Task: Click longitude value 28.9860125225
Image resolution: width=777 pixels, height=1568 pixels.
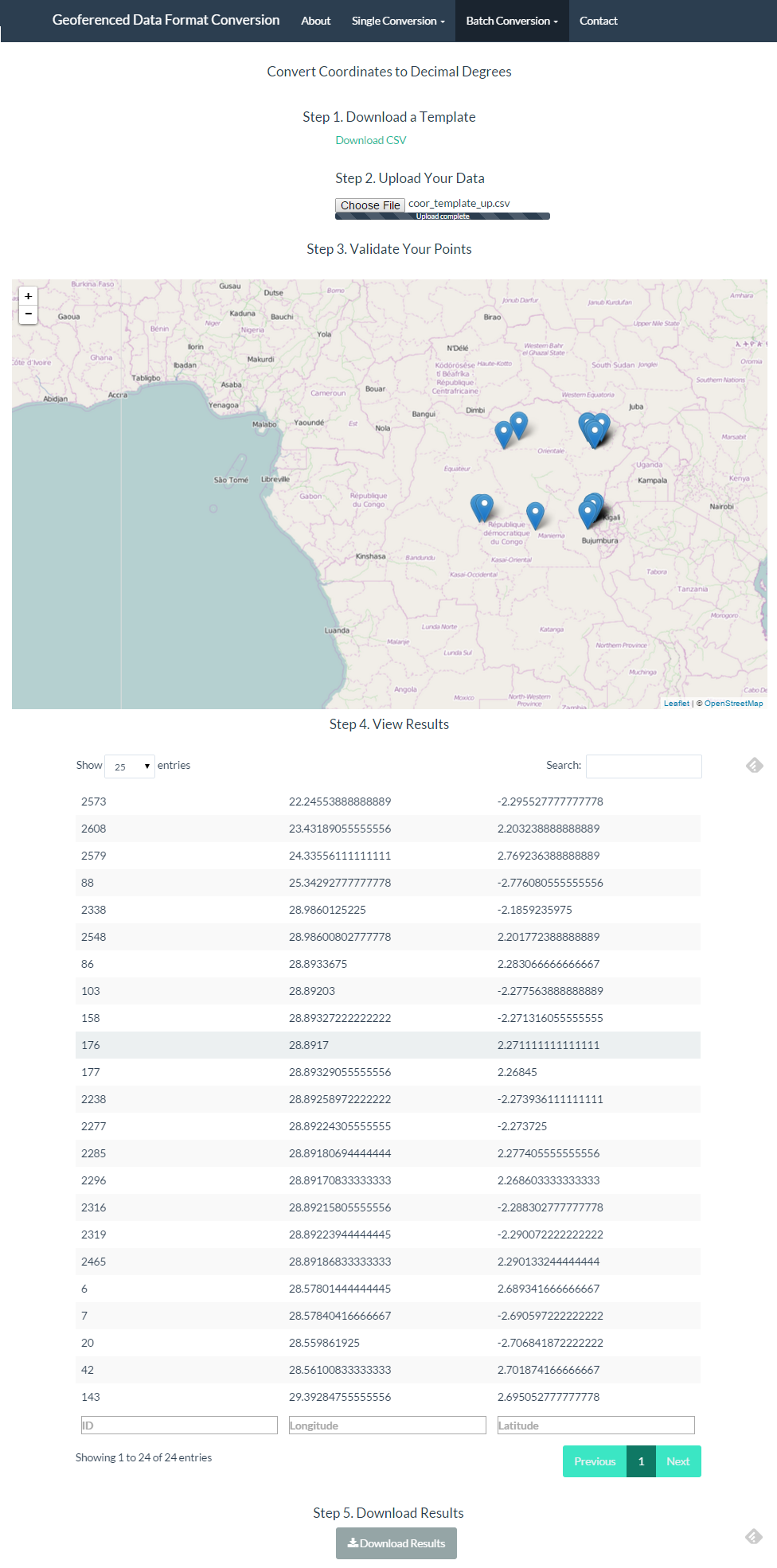Action: (x=327, y=910)
